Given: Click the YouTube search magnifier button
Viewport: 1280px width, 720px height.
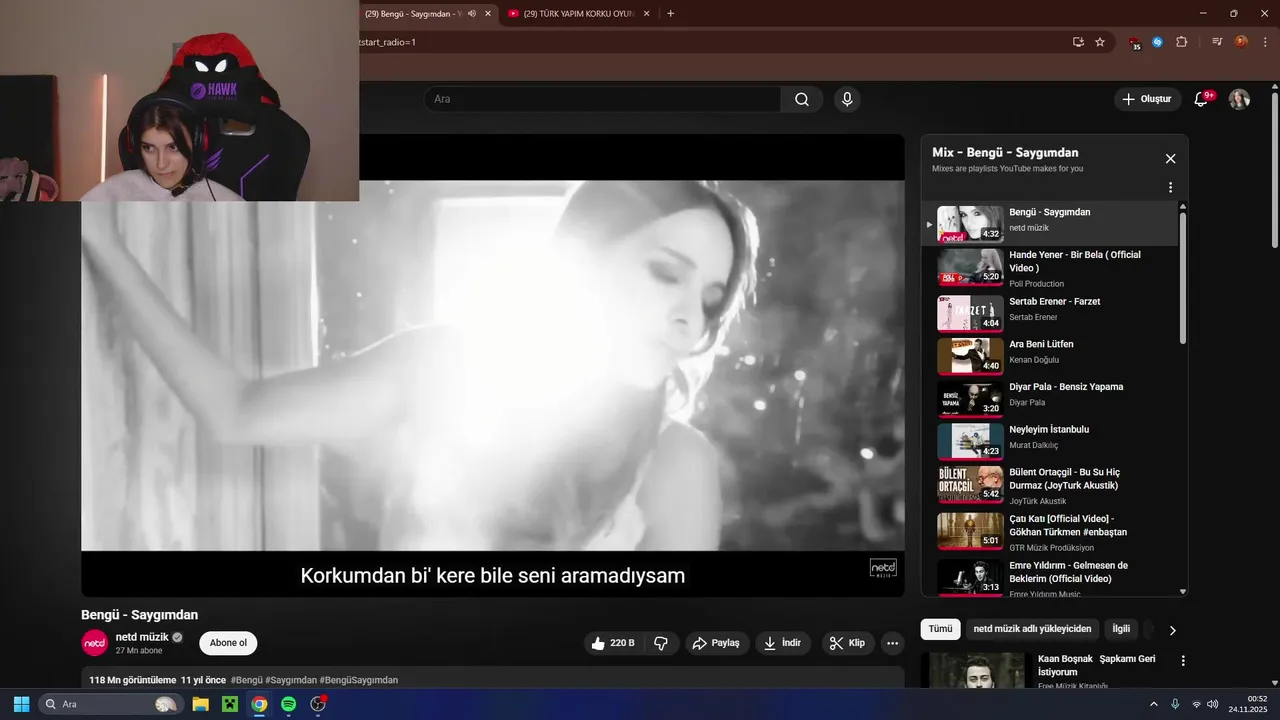Looking at the screenshot, I should 802,99.
